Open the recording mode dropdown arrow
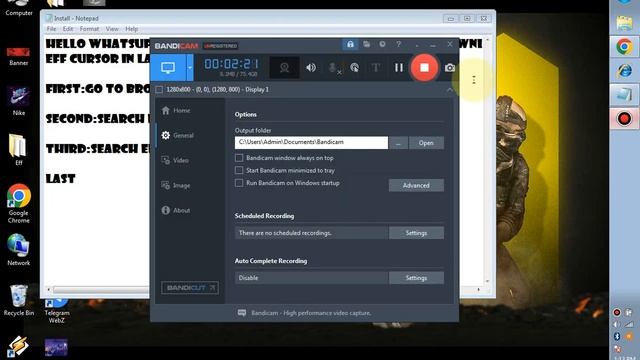Image resolution: width=640 pixels, height=360 pixels. 190,67
